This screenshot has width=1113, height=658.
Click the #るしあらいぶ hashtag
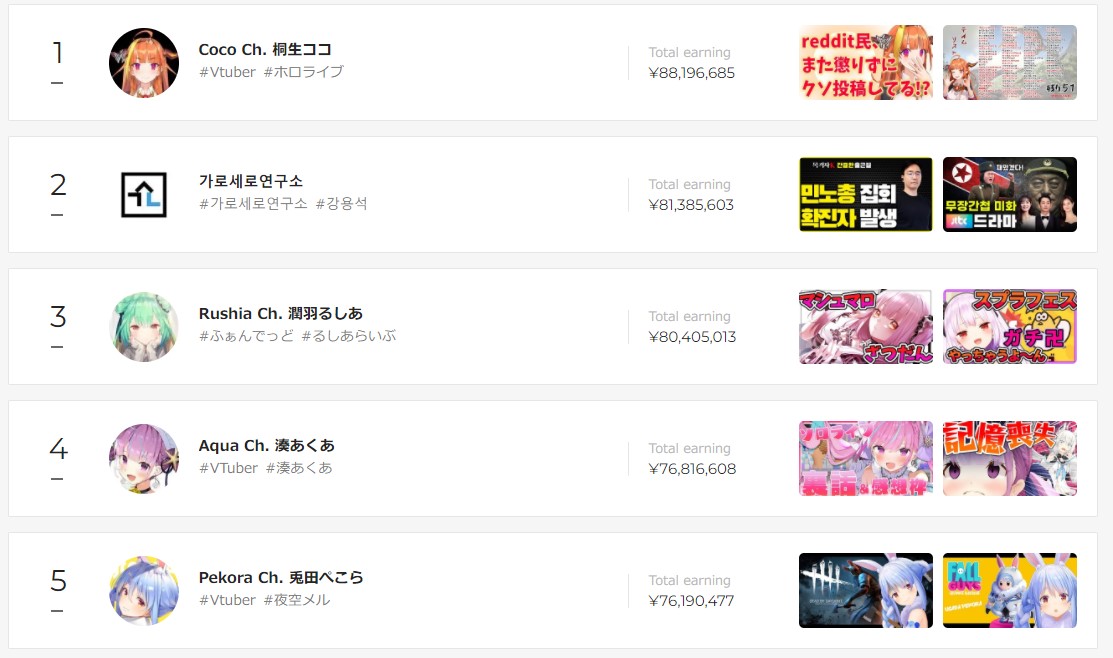(349, 336)
